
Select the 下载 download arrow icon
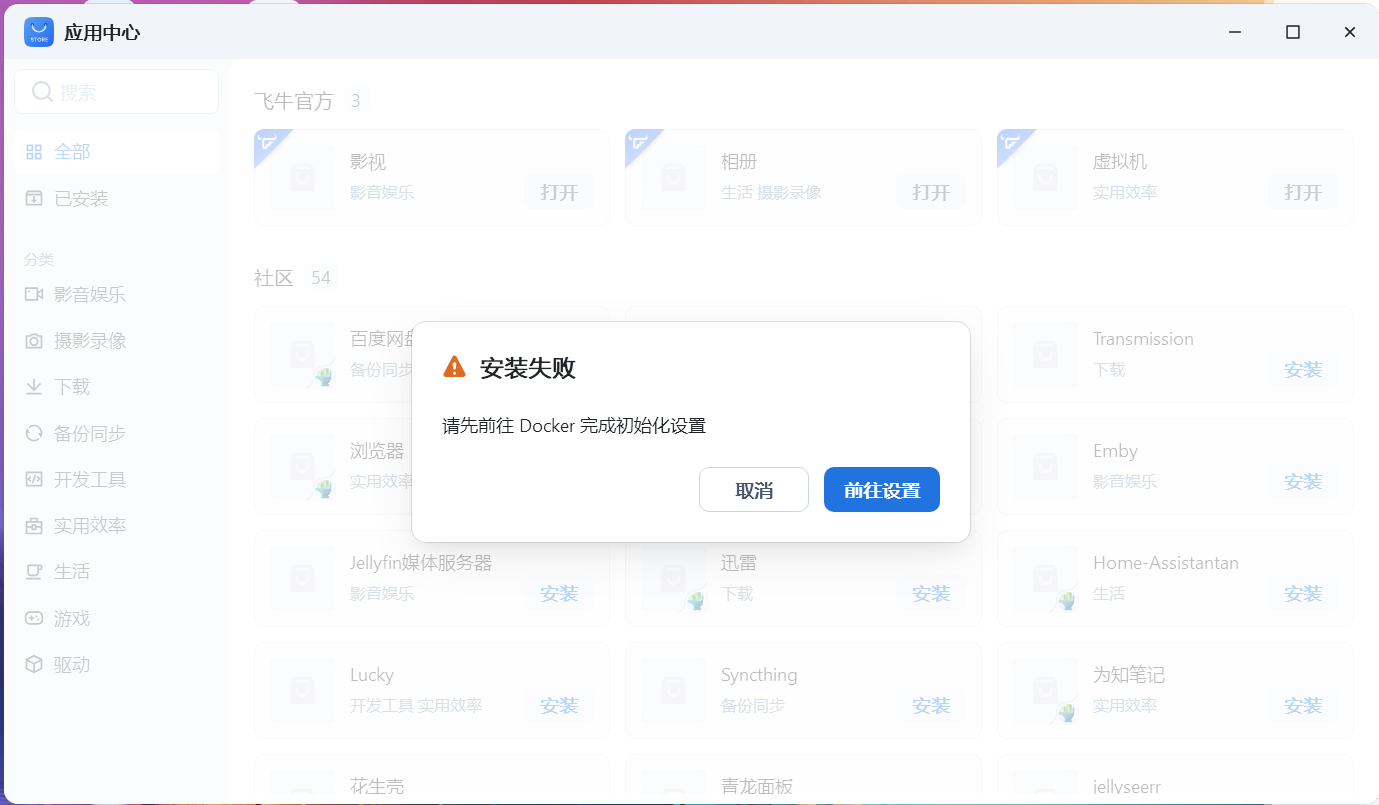[34, 387]
